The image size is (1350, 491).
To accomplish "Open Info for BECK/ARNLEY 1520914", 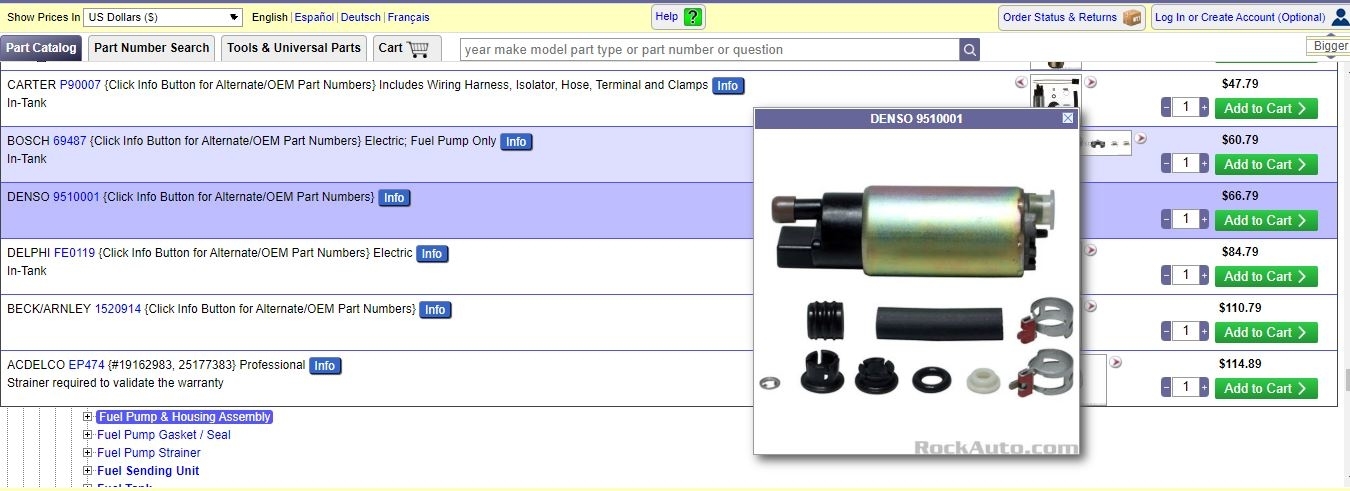I will 435,310.
